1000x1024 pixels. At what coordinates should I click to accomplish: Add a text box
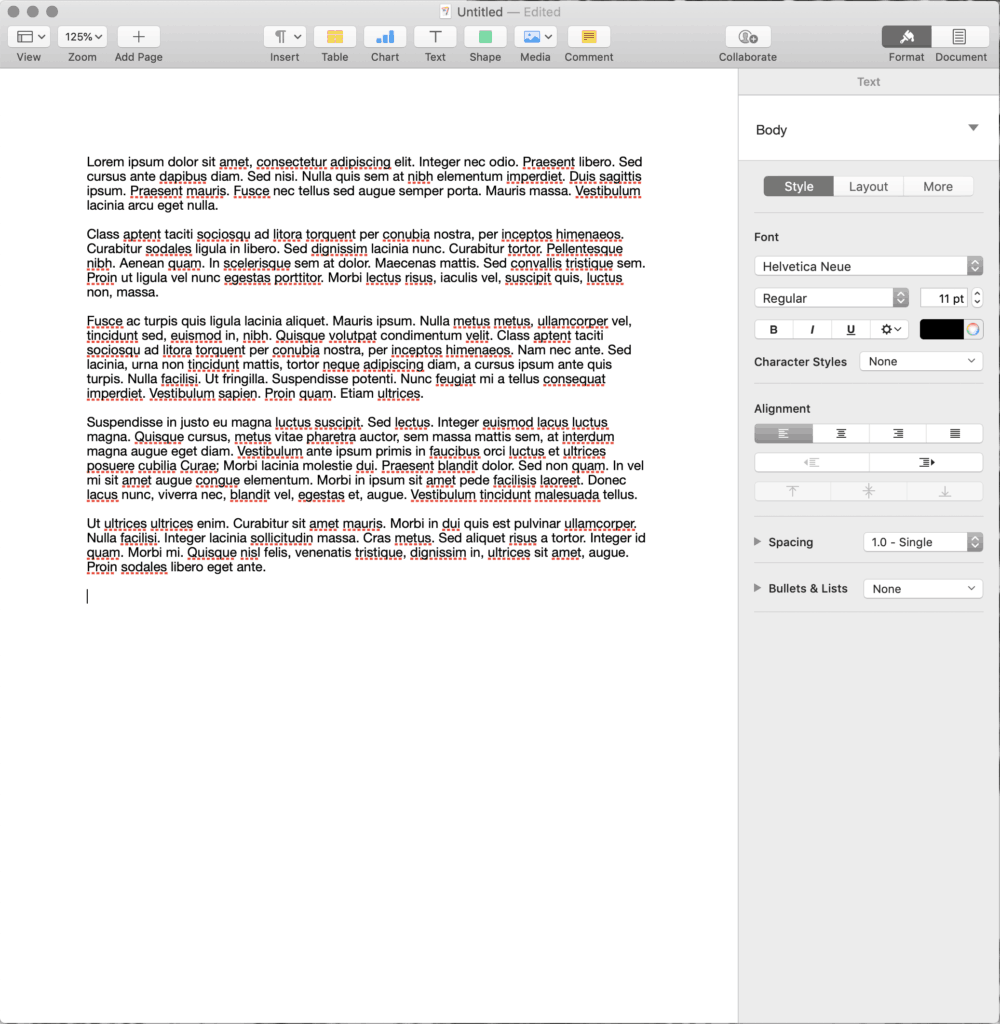coord(435,37)
